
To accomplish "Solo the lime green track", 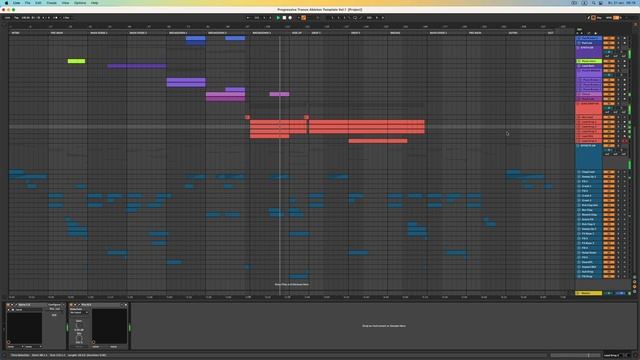I will 618,61.
